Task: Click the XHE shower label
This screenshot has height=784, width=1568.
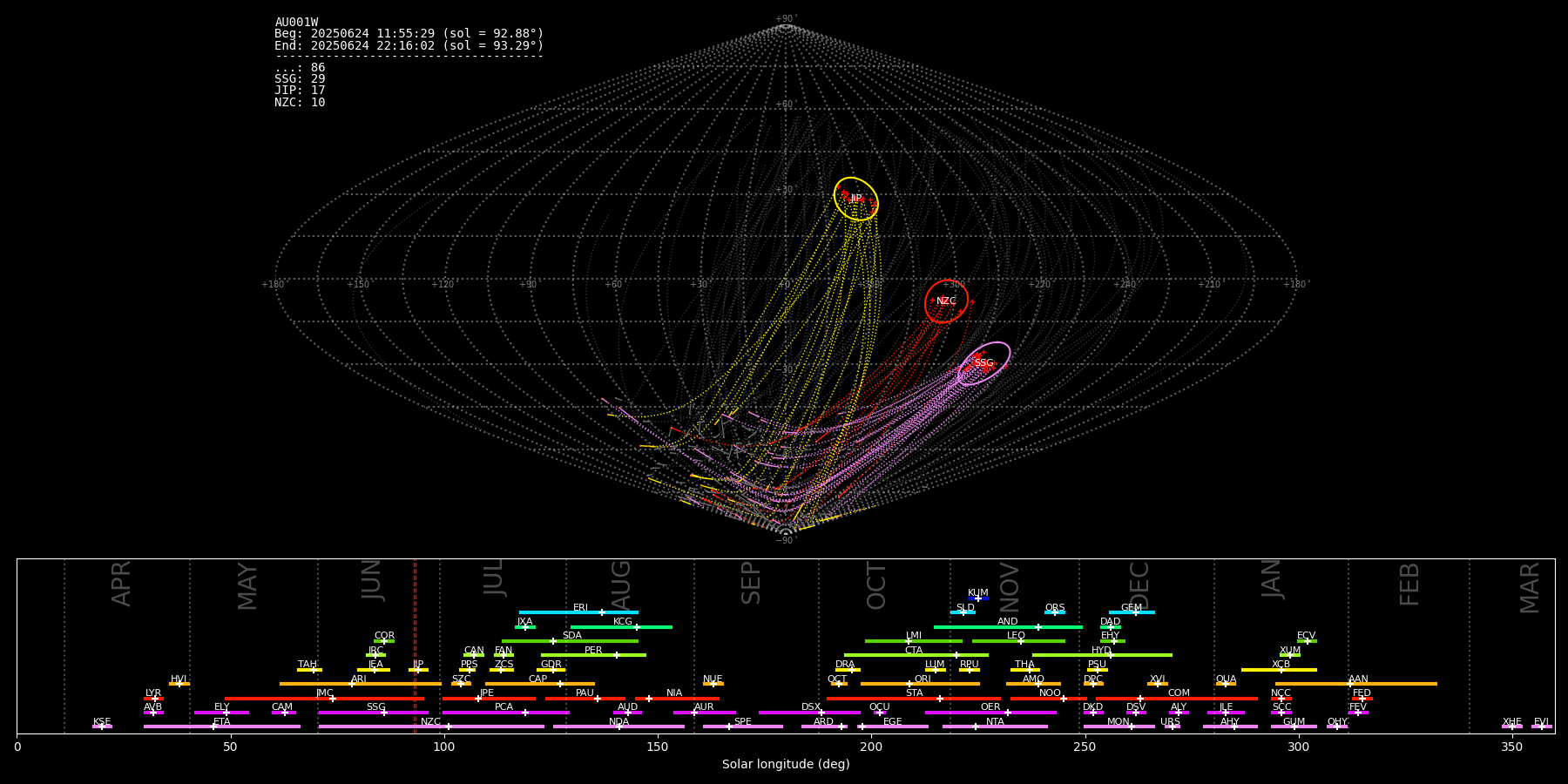Action: [x=1512, y=722]
